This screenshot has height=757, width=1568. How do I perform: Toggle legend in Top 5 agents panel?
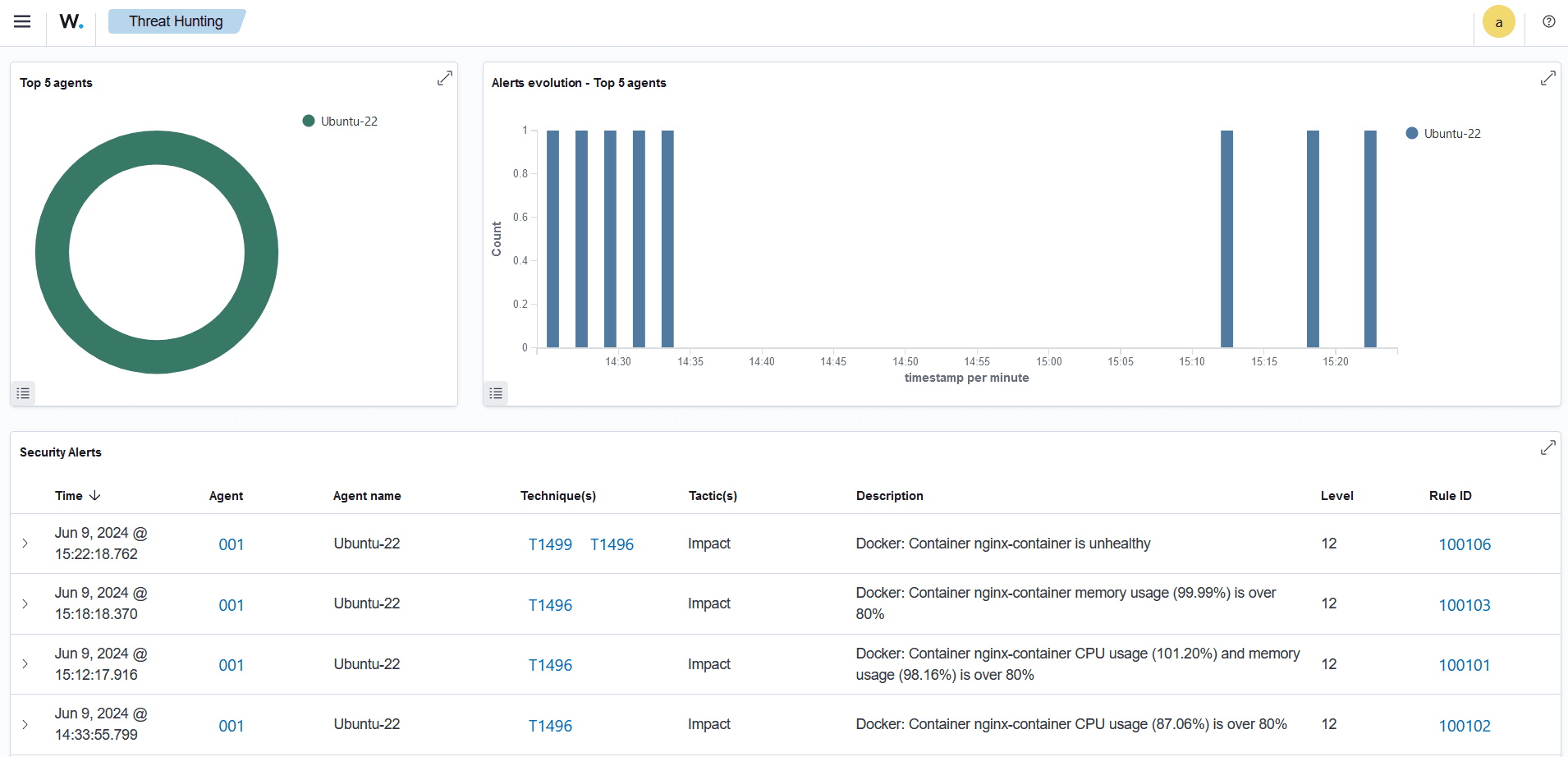click(23, 393)
